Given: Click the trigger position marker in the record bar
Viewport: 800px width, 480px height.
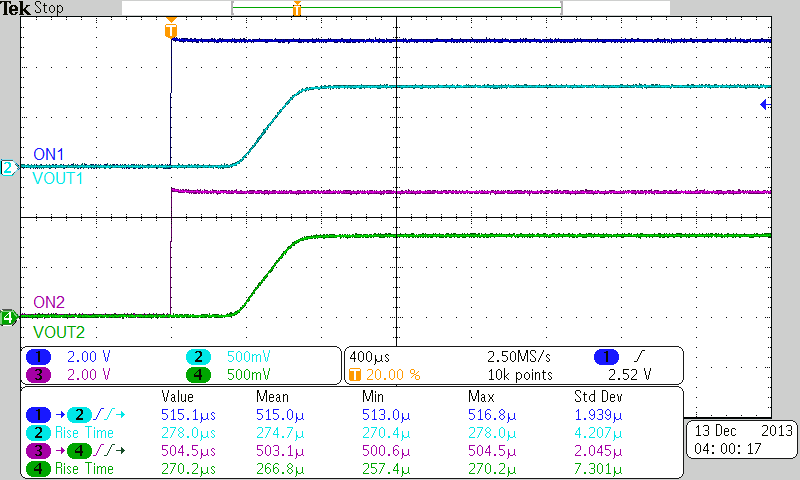Looking at the screenshot, I should click(x=296, y=8).
